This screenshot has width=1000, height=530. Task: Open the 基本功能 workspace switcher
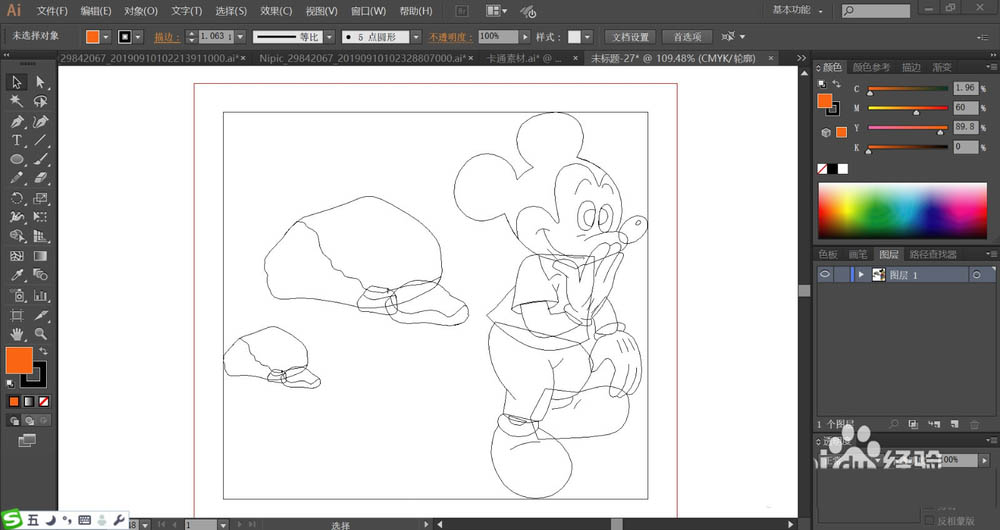pyautogui.click(x=798, y=10)
